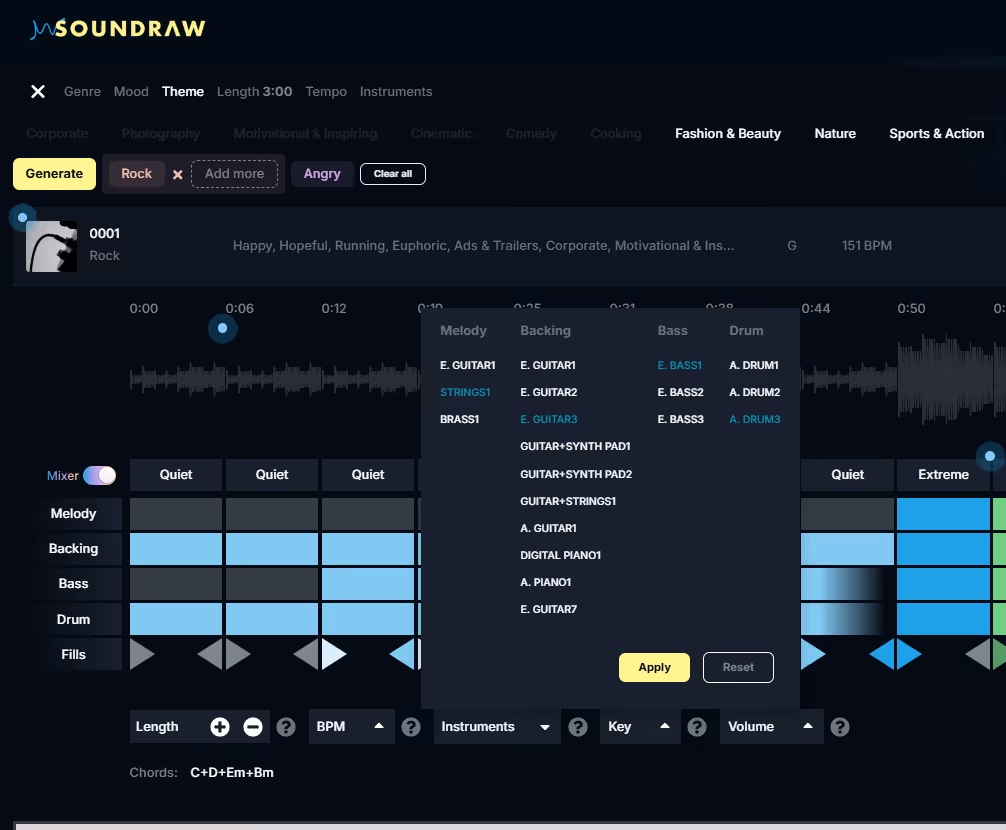
Task: Select E. GUITAR2 backing instrument
Action: [x=549, y=393]
